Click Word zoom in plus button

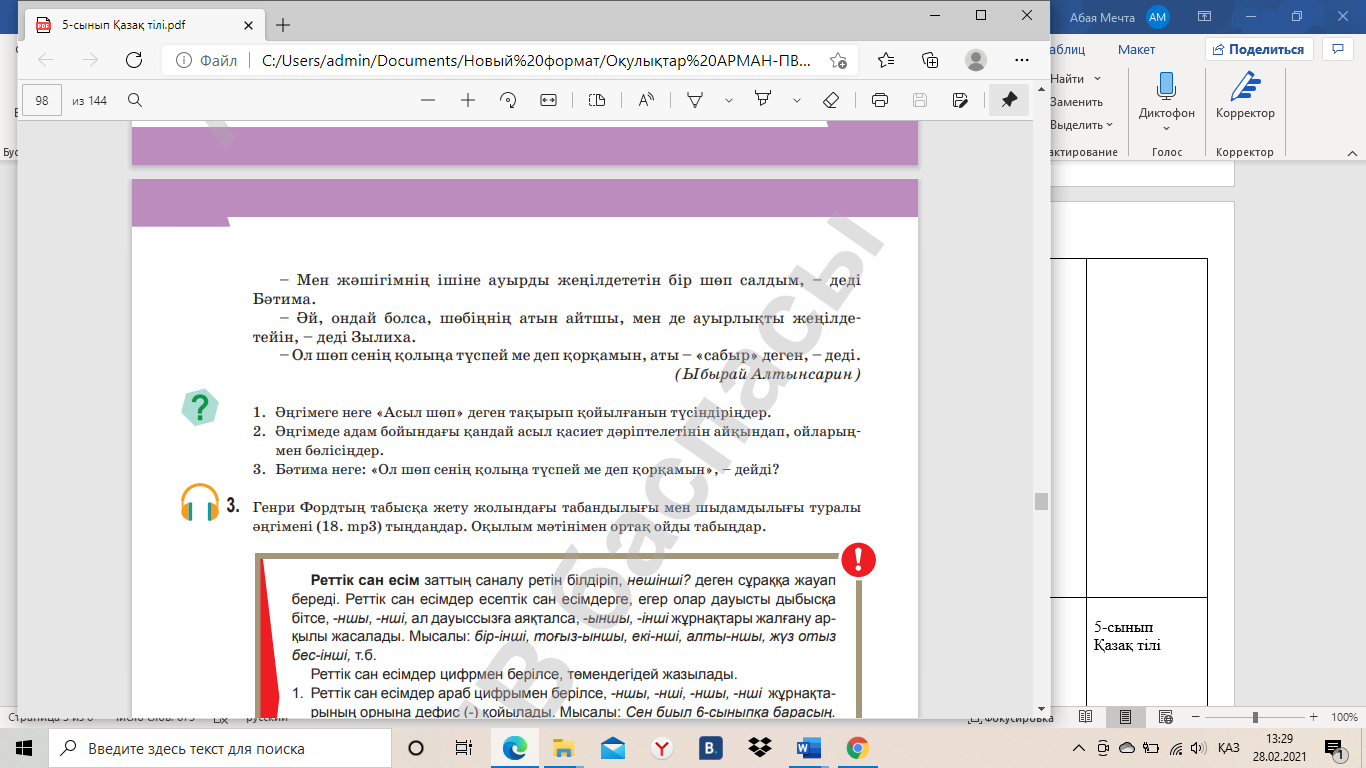(x=1313, y=717)
